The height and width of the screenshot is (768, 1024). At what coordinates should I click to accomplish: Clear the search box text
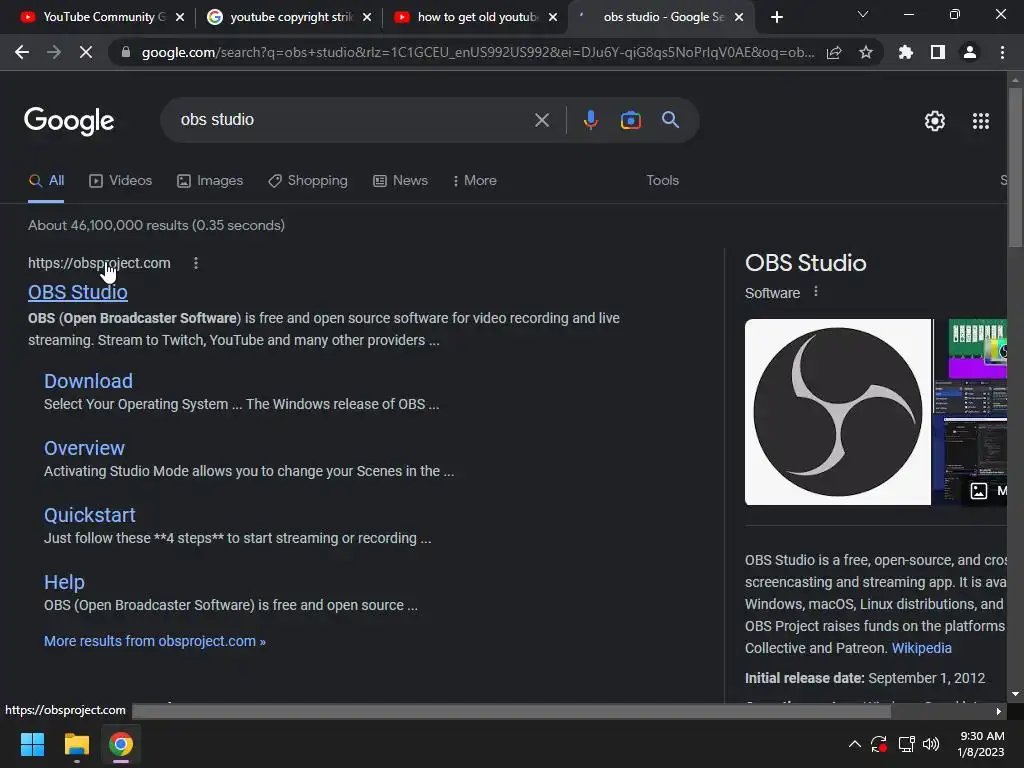(541, 120)
